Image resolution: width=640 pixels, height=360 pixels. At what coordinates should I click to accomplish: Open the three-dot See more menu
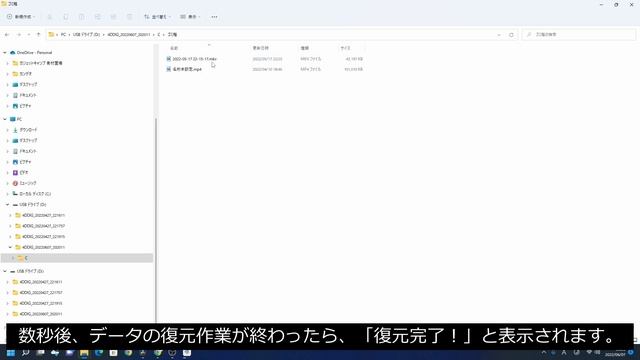point(214,17)
